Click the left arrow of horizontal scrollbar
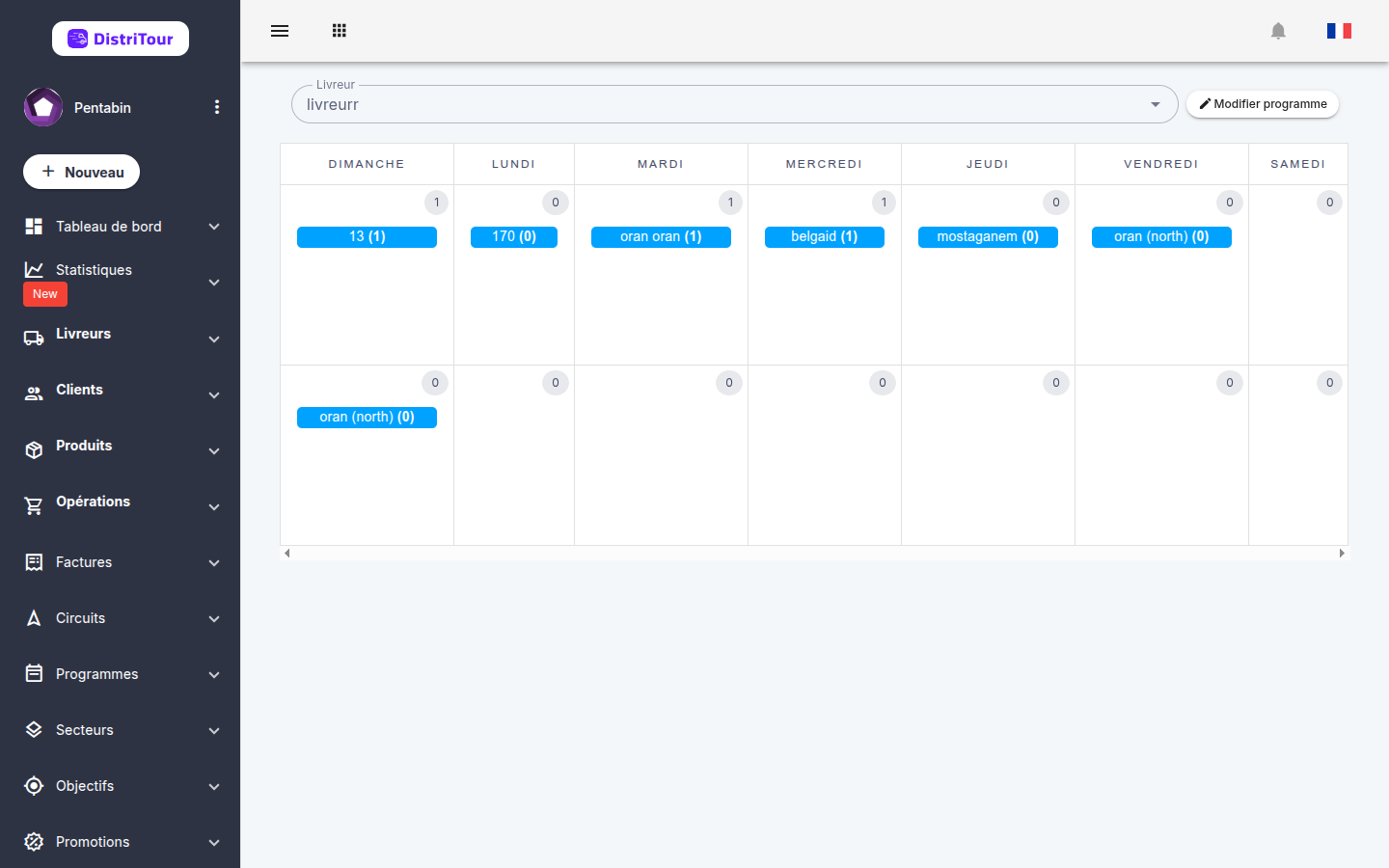This screenshot has height=868, width=1389. click(286, 554)
